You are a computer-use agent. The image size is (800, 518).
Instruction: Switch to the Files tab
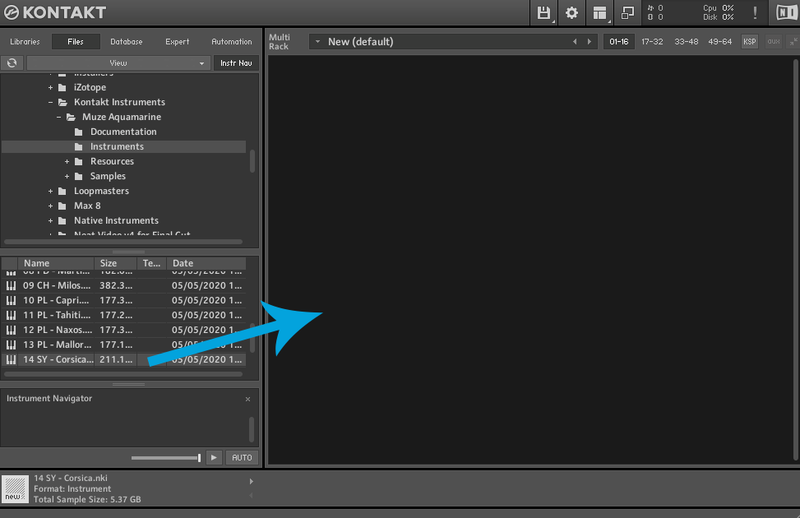tap(76, 42)
